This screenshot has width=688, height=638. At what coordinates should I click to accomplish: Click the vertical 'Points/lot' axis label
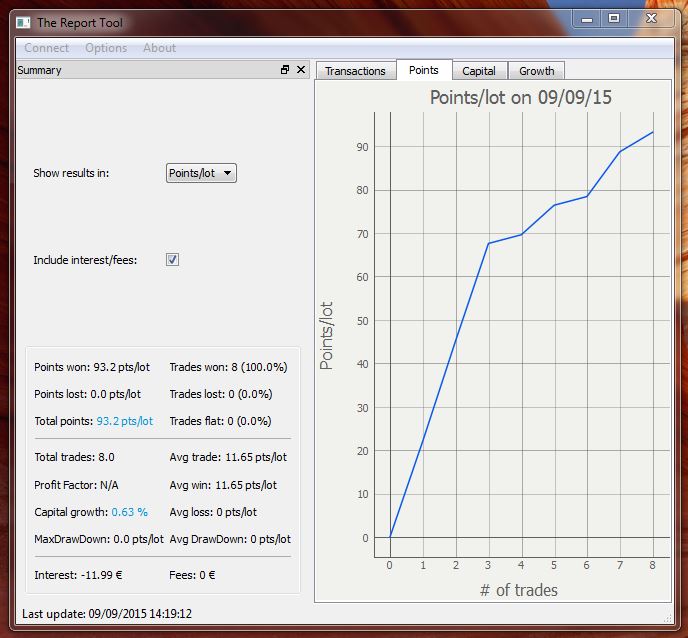pos(326,336)
